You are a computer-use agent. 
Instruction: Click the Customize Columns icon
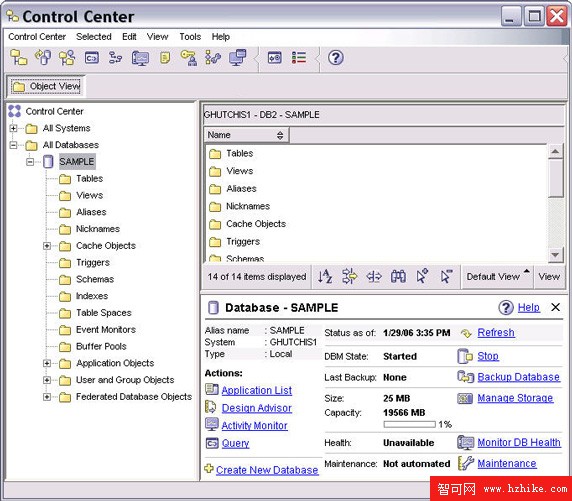tap(374, 277)
